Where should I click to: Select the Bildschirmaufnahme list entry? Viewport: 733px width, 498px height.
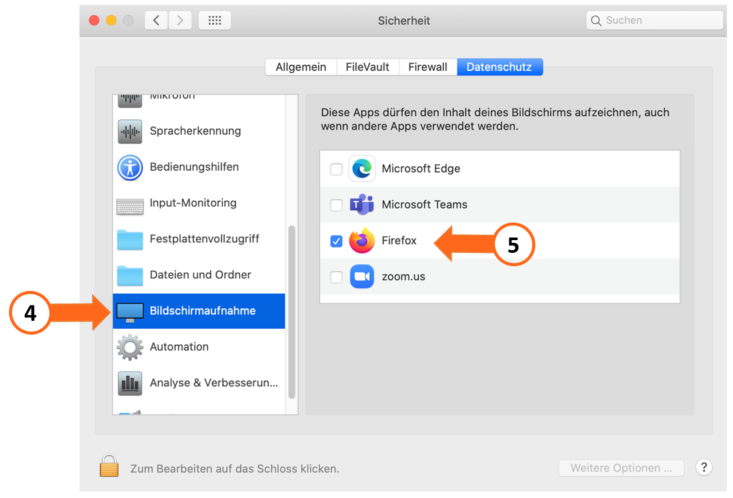[x=199, y=311]
